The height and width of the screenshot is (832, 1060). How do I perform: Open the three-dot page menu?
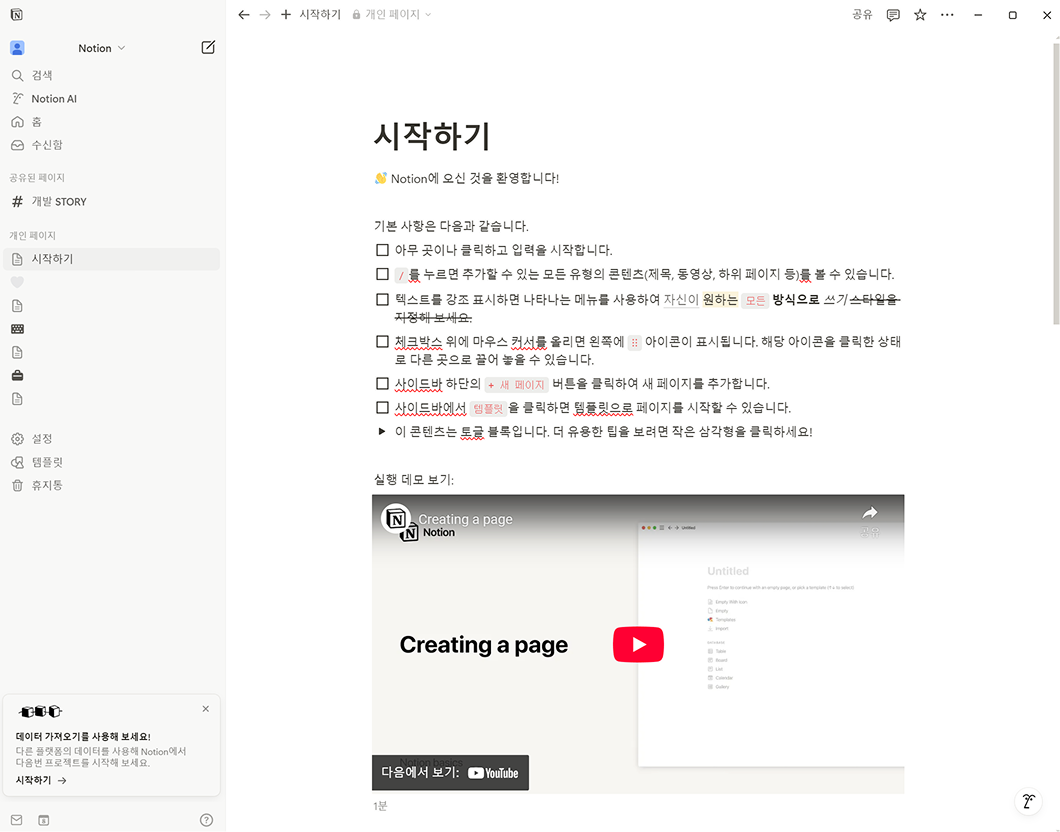[x=947, y=15]
